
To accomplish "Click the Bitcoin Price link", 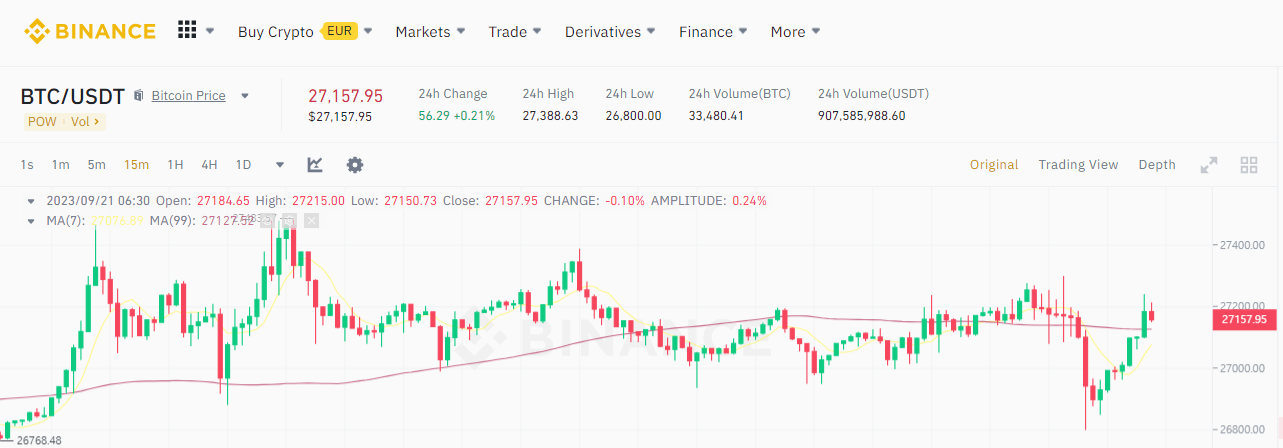I will point(189,96).
